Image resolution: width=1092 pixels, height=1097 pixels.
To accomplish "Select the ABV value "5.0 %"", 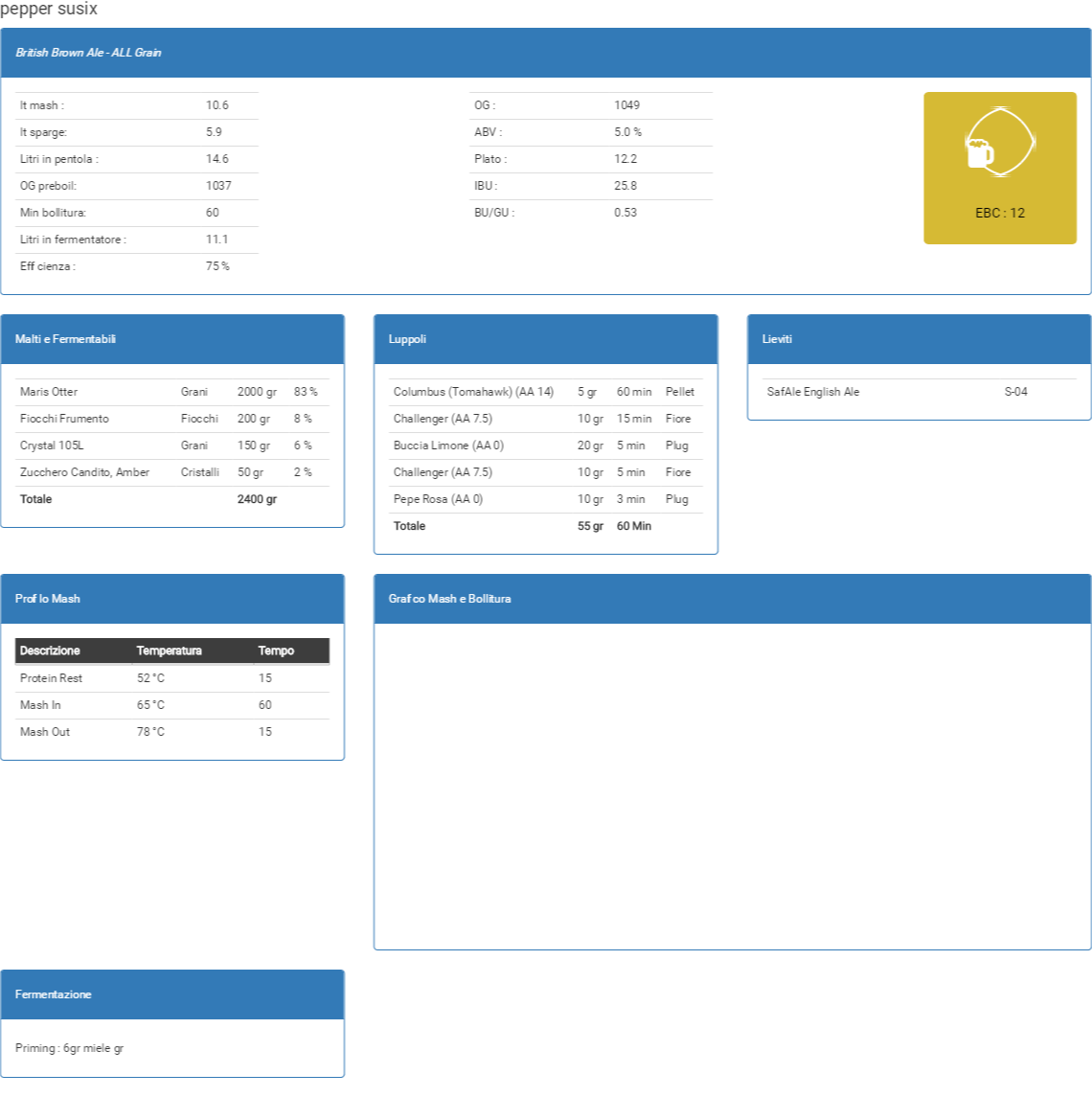I will 627,132.
